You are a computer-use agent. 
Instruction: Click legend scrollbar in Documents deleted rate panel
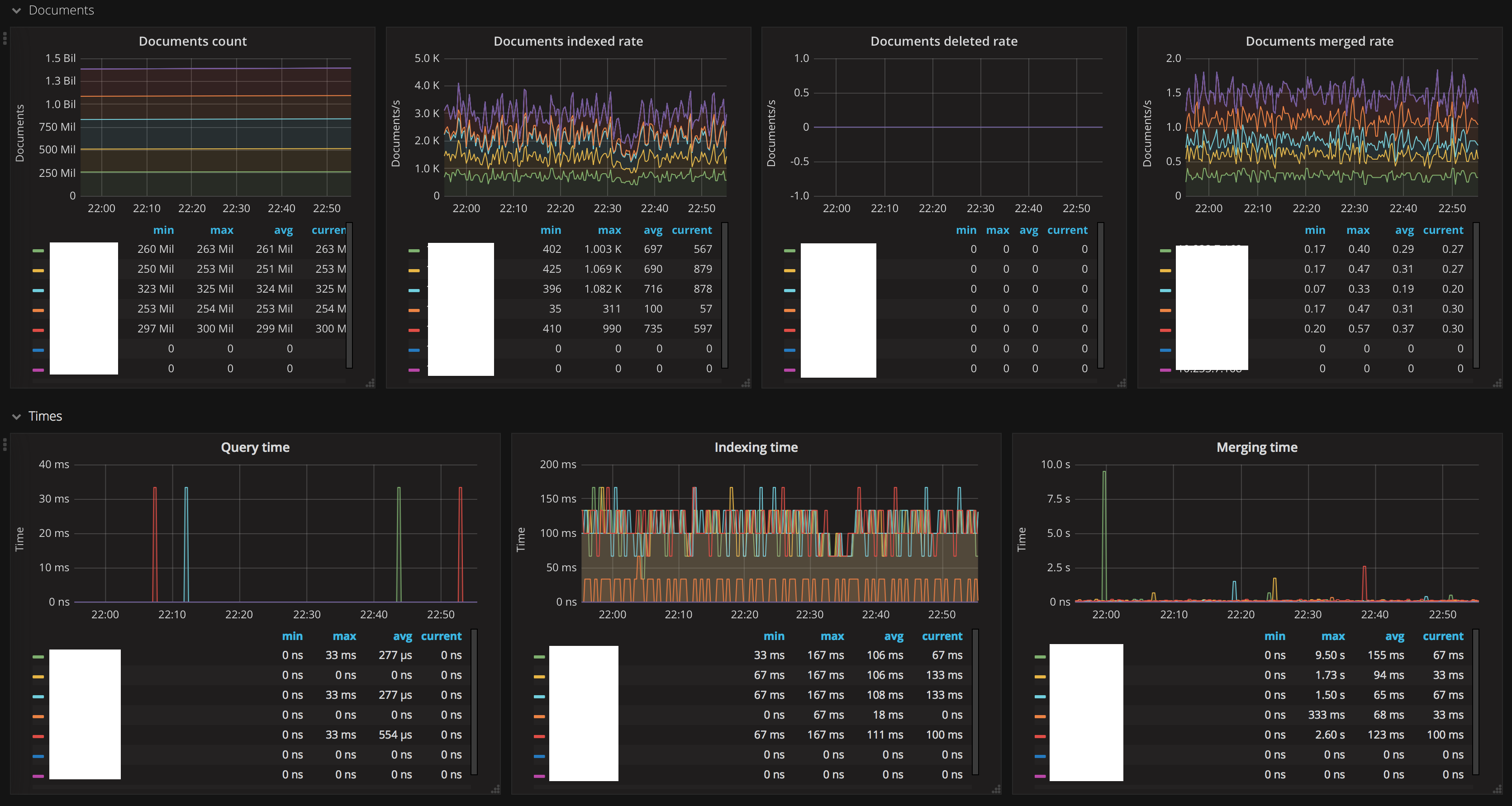[1101, 294]
